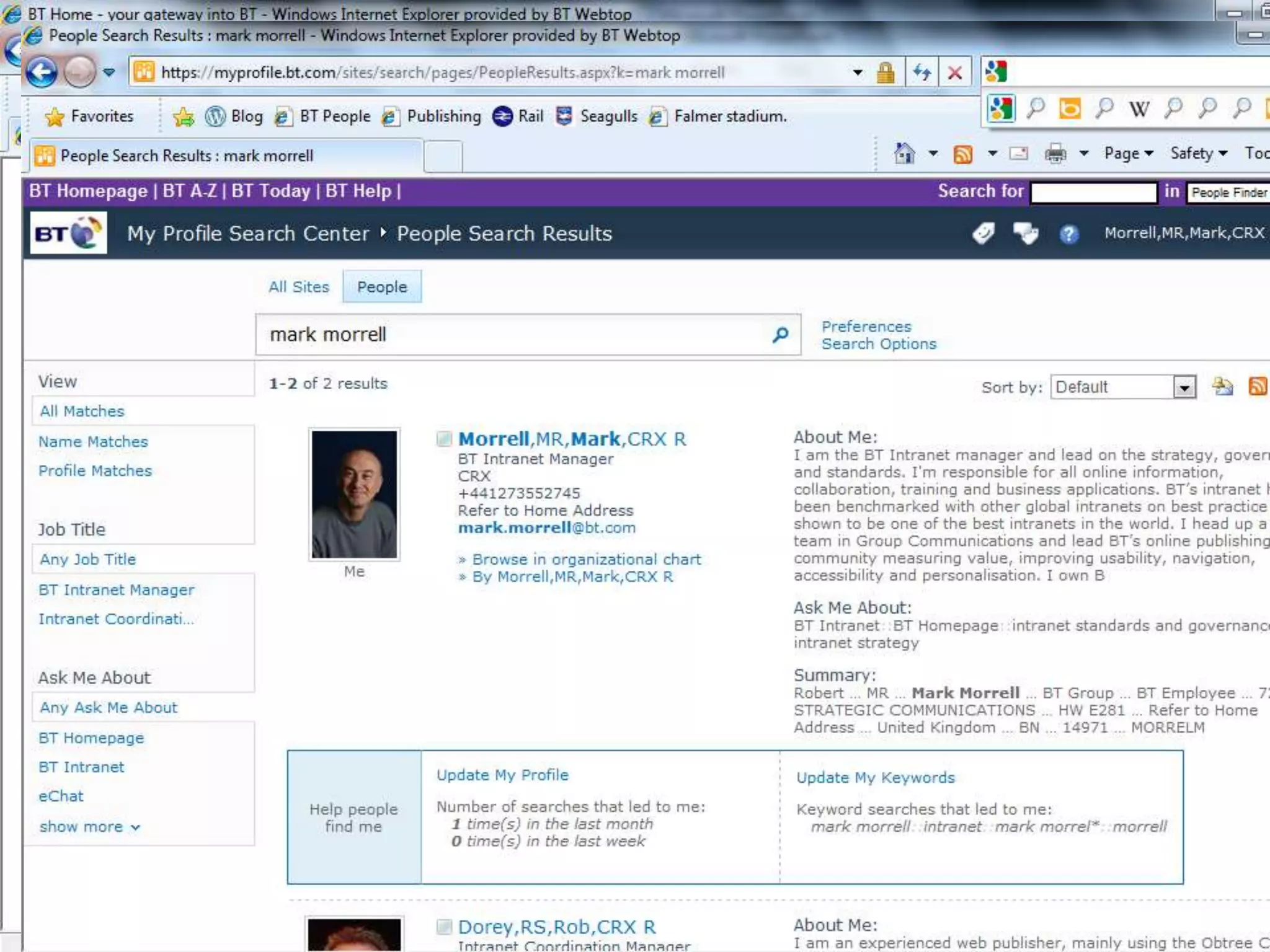The width and height of the screenshot is (1270, 952).
Task: Expand show more under Ask Me About
Action: click(89, 827)
